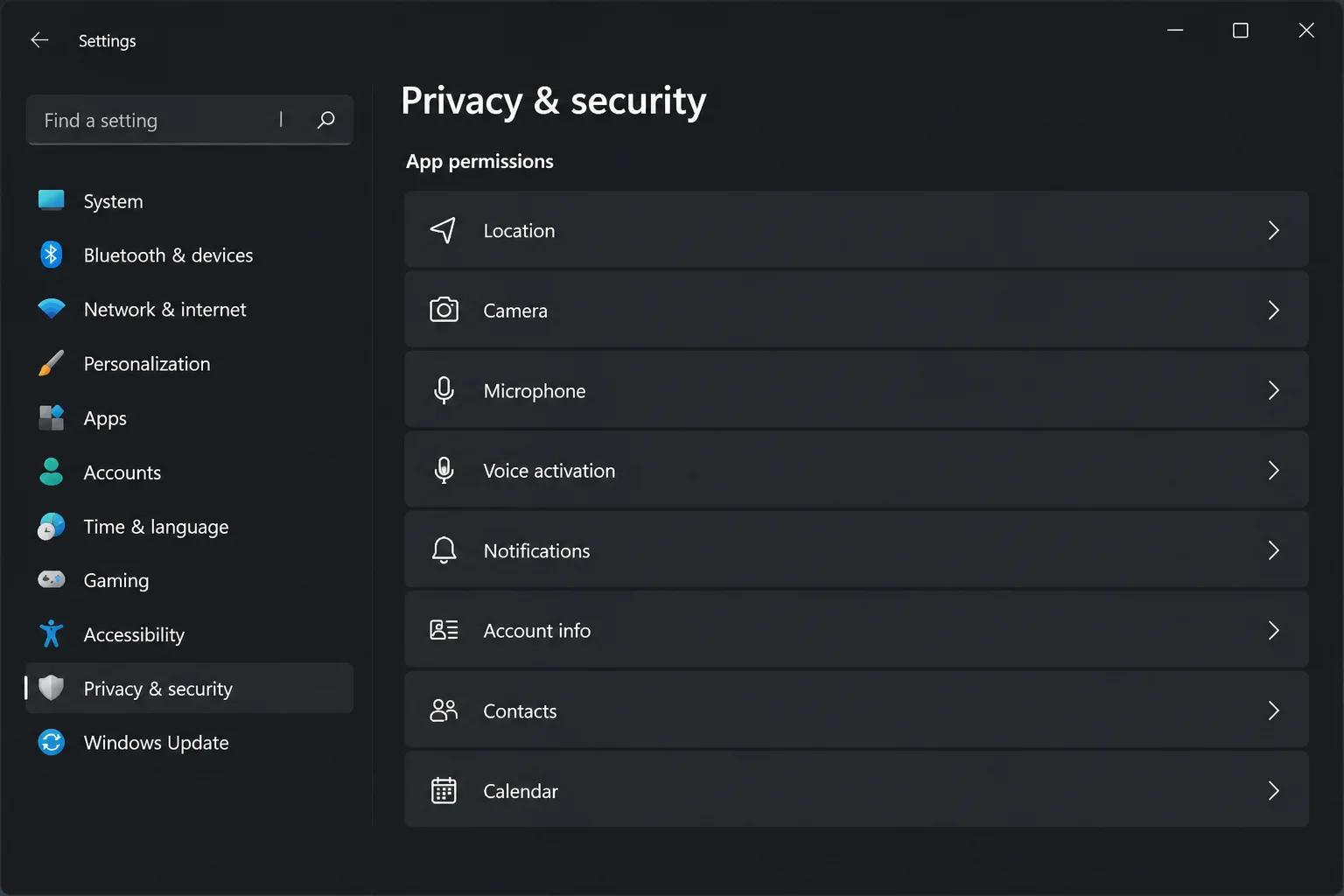Click the Gaming controller icon
Viewport: 1344px width, 896px height.
click(x=52, y=579)
